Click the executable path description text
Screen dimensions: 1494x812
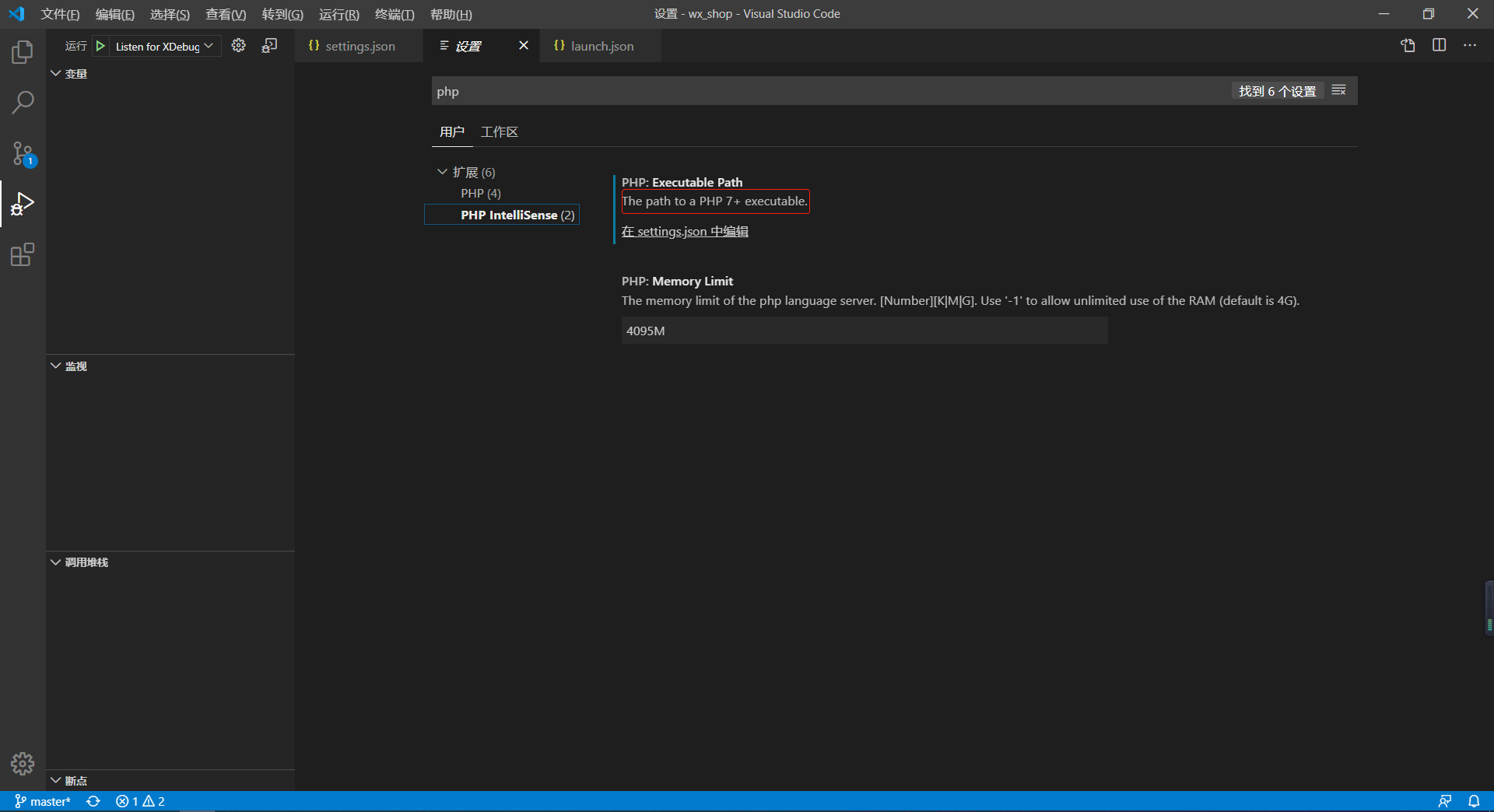(x=715, y=201)
